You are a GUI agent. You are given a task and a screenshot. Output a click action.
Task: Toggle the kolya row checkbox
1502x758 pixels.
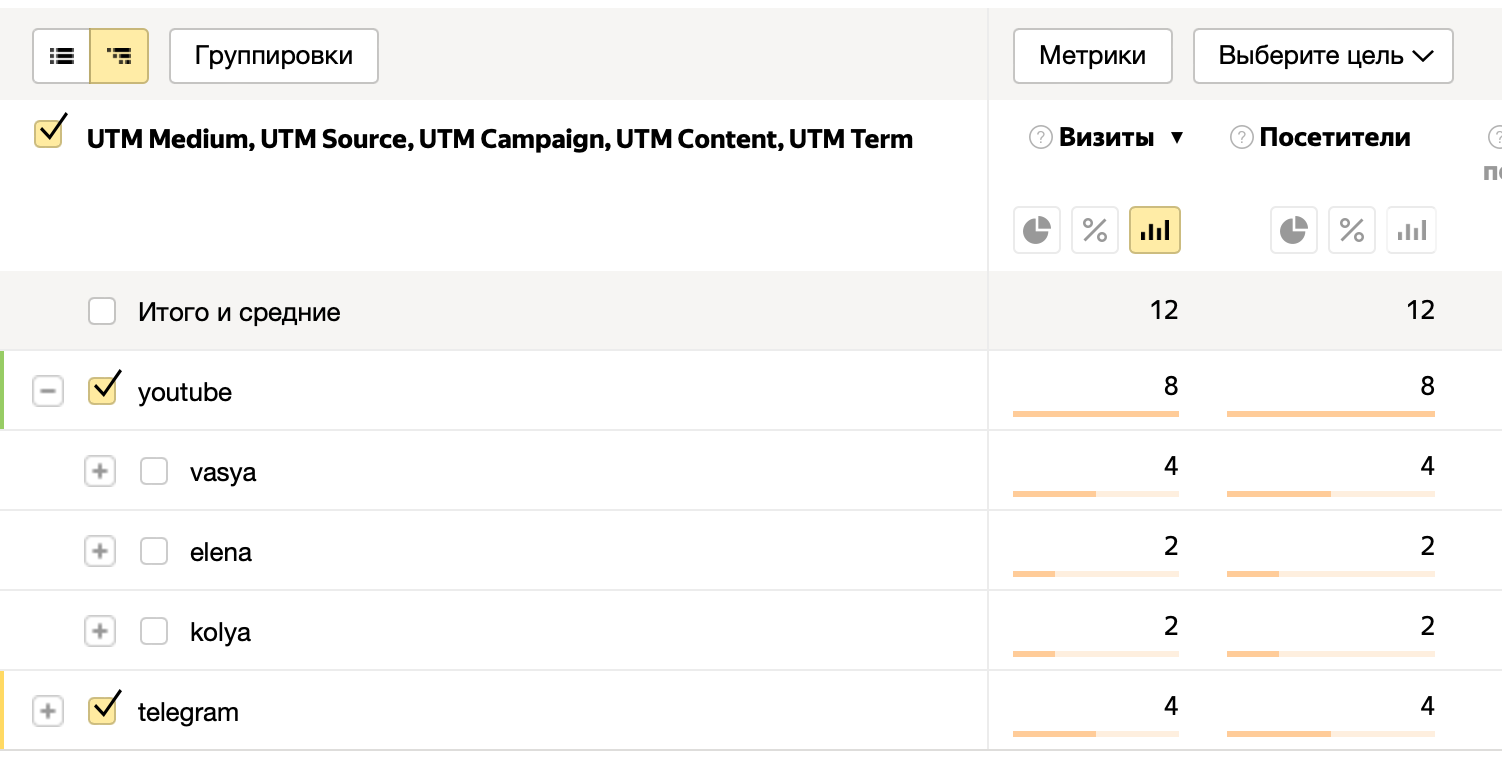154,631
